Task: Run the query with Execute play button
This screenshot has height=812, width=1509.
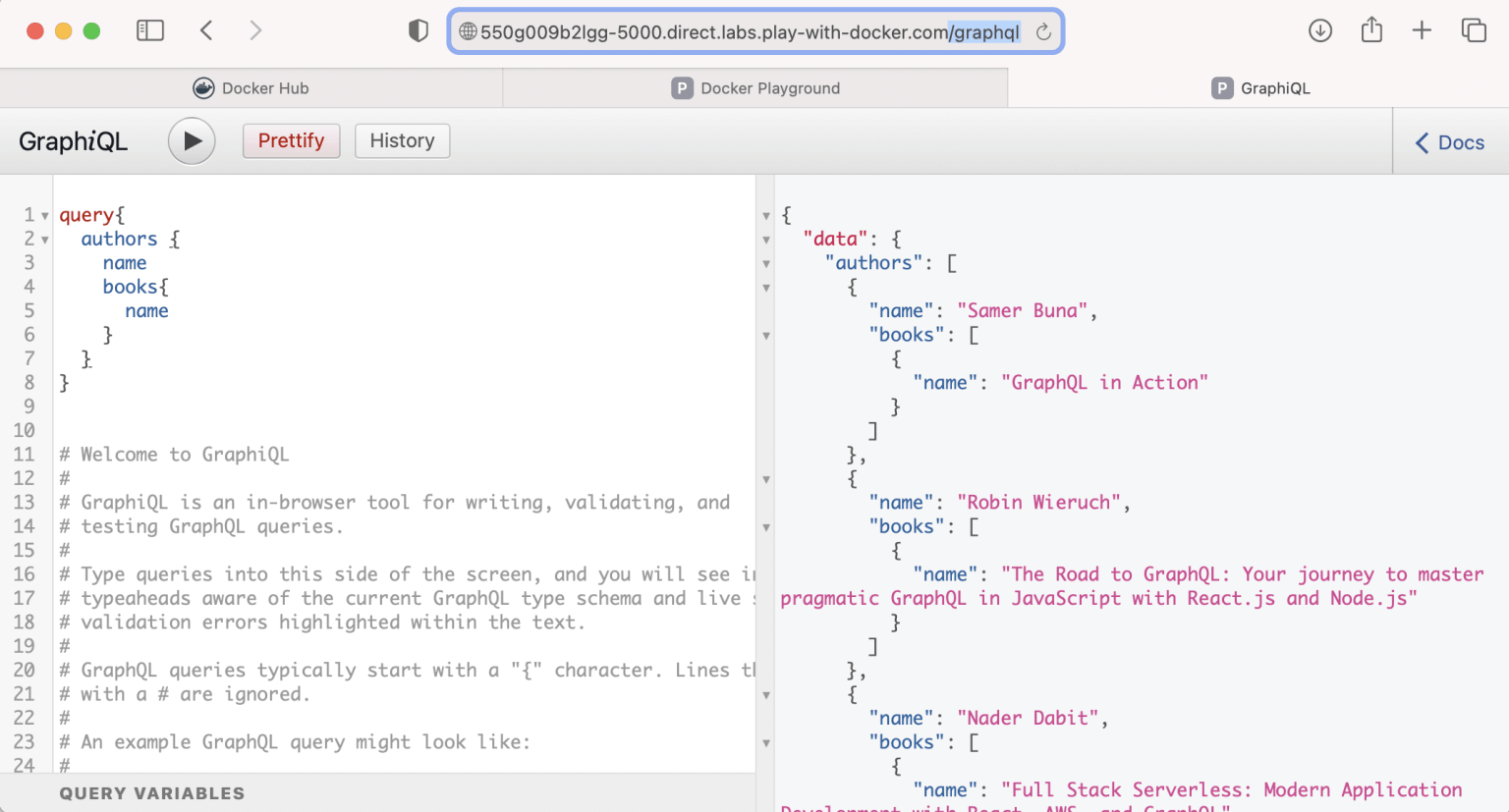Action: click(x=192, y=141)
